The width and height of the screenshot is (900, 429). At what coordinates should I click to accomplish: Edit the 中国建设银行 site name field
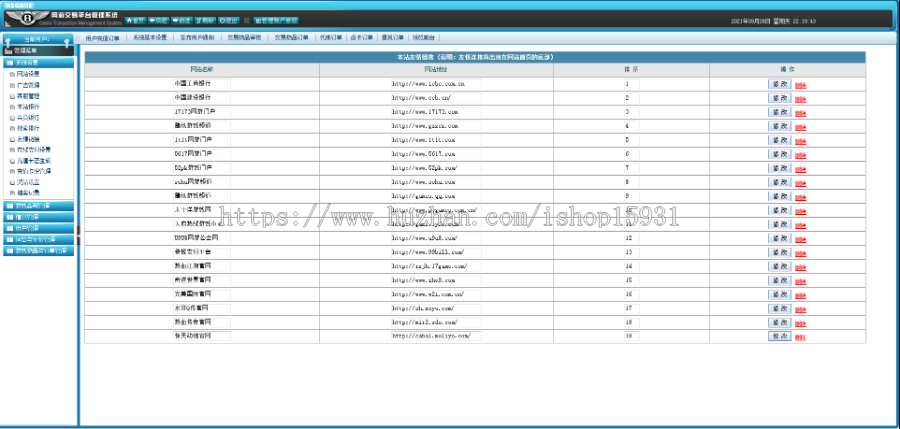pos(201,98)
